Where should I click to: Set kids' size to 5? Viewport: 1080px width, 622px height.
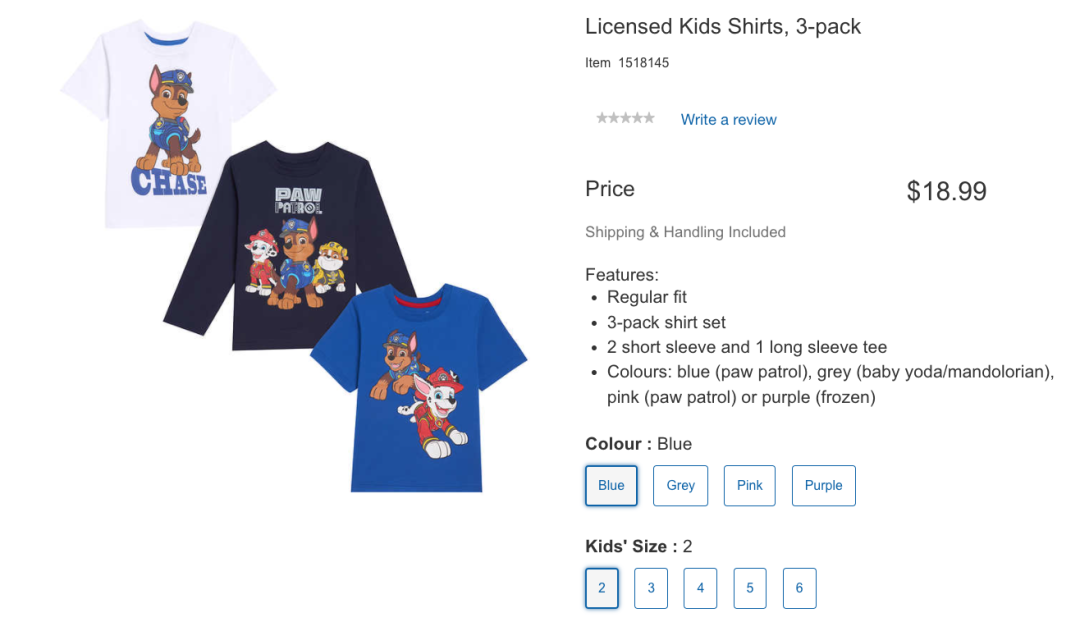[x=750, y=588]
